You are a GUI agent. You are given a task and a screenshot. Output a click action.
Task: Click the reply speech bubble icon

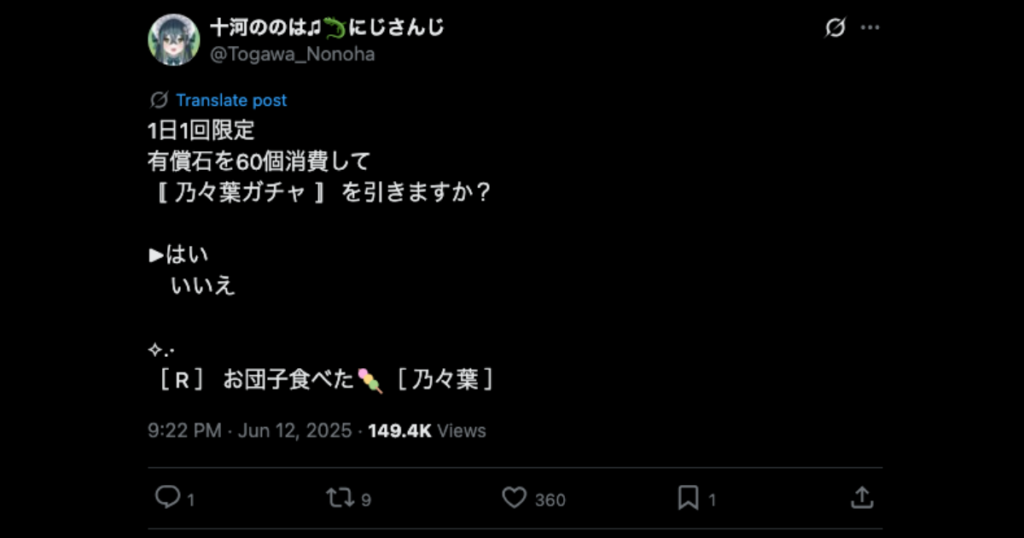coord(166,498)
